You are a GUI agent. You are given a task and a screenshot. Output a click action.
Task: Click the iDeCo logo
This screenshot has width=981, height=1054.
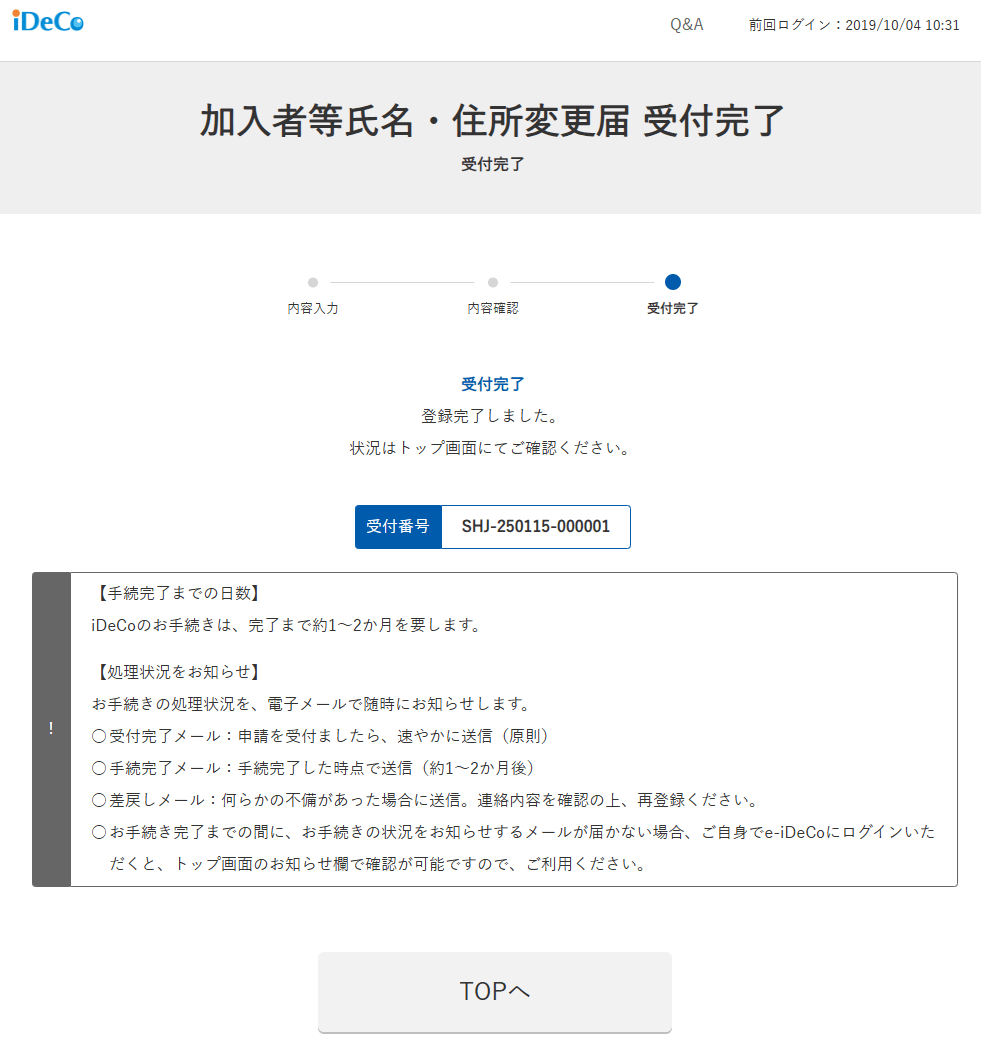point(48,22)
